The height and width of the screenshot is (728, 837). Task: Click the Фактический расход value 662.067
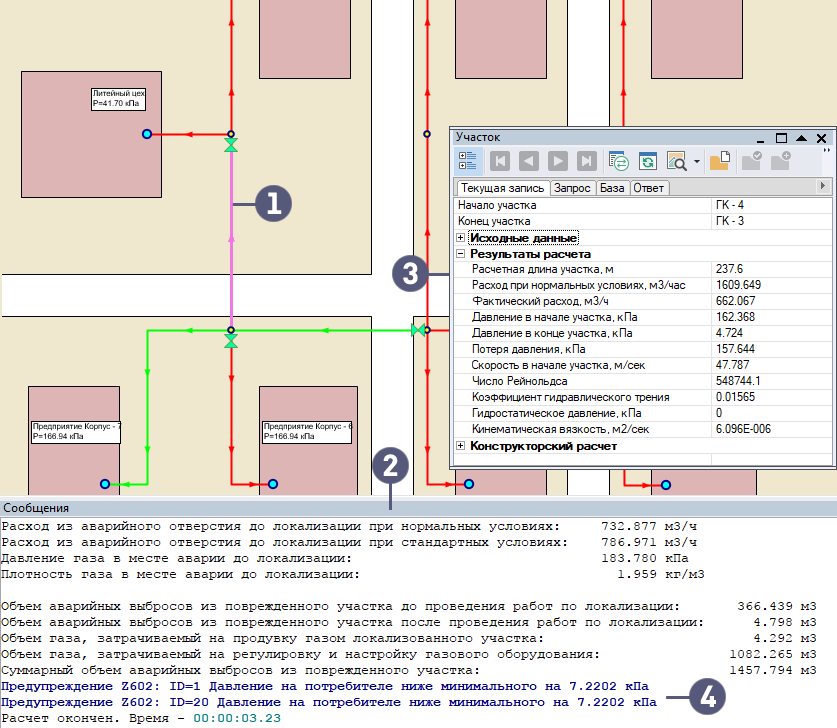point(736,301)
